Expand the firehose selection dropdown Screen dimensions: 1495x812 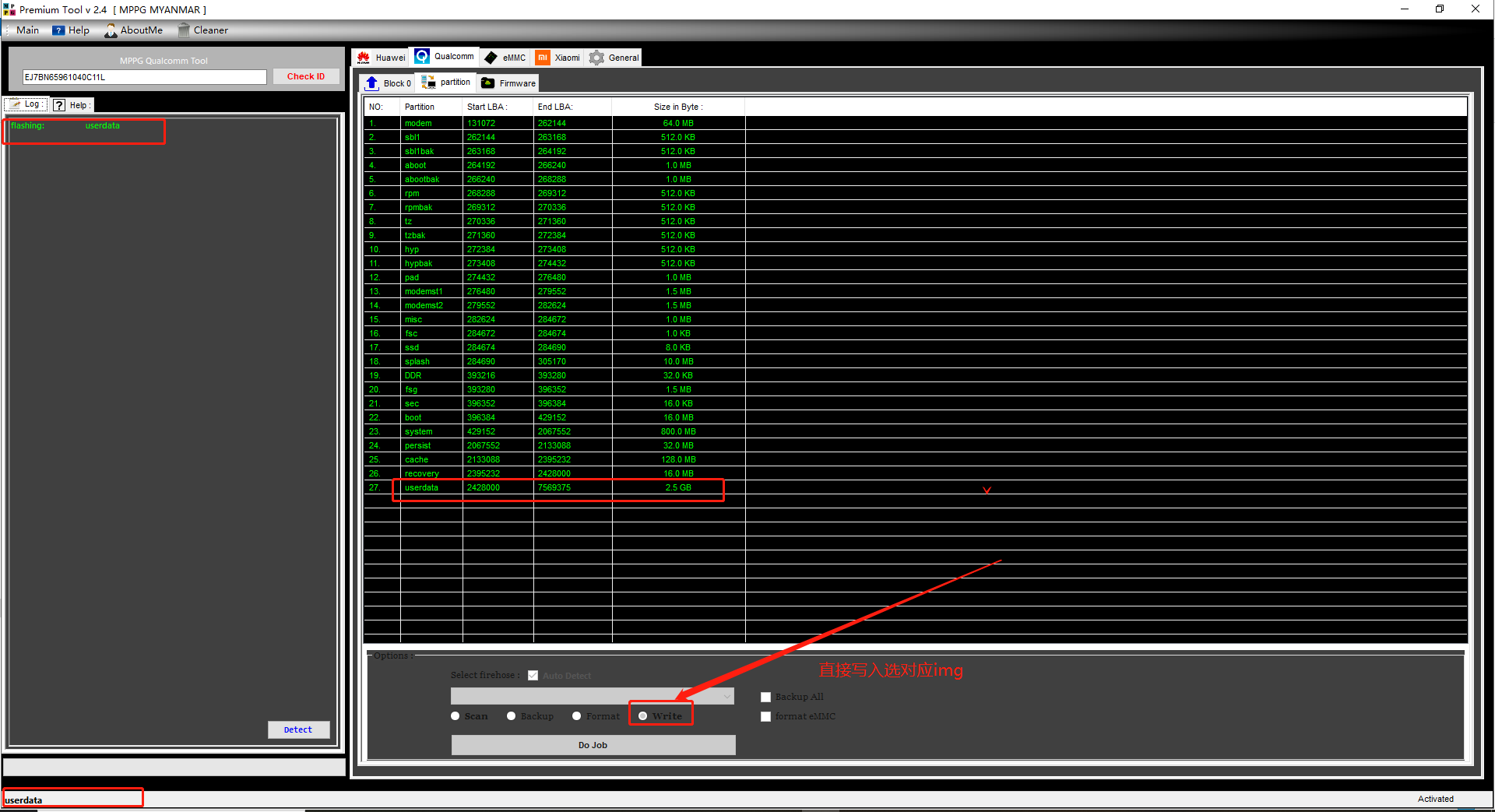(x=727, y=696)
